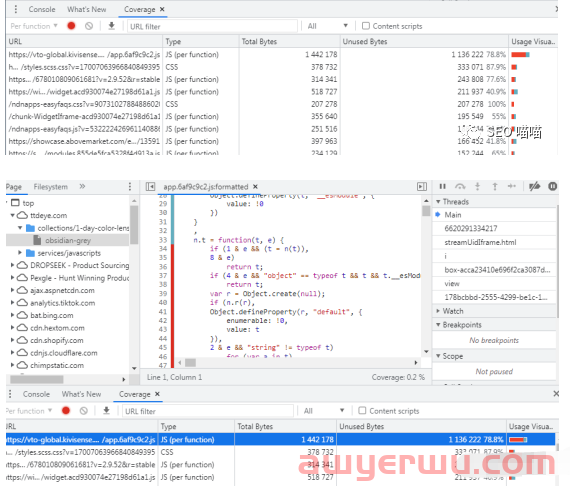Click the red record button in top Coverage toolbar
Image resolution: width=574 pixels, height=494 pixels.
point(71,26)
